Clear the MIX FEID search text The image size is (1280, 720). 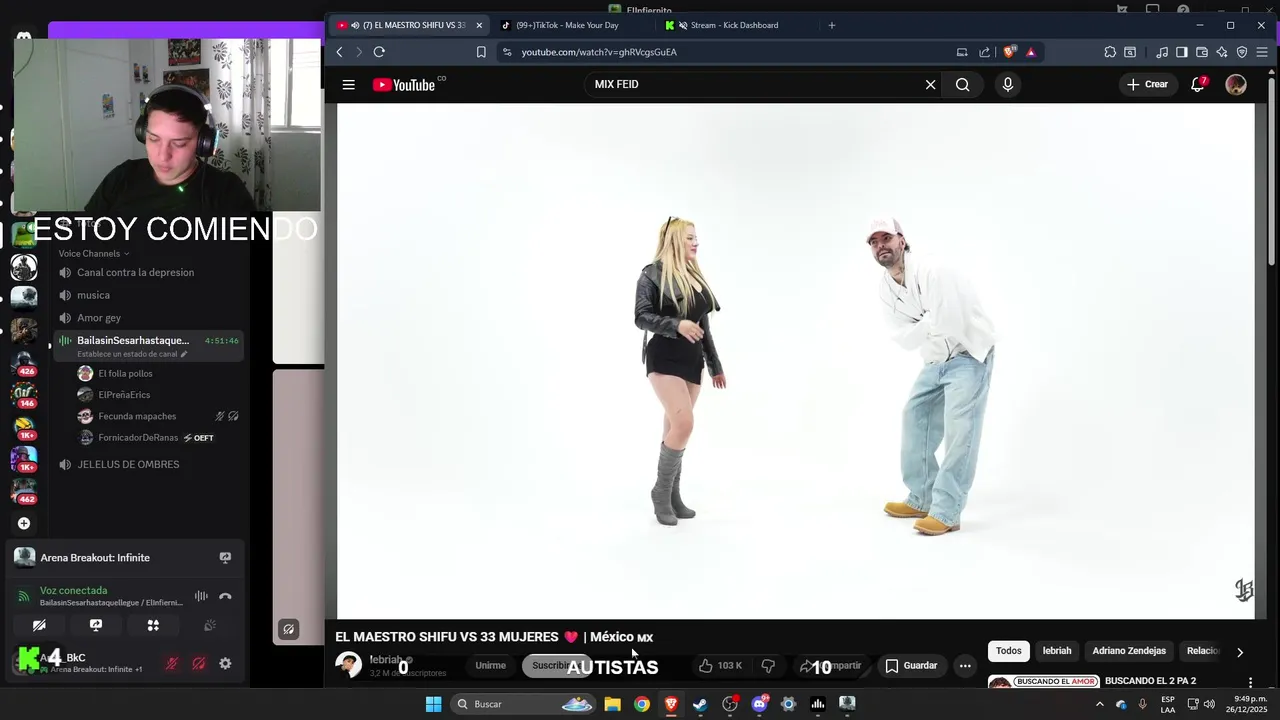tap(930, 85)
